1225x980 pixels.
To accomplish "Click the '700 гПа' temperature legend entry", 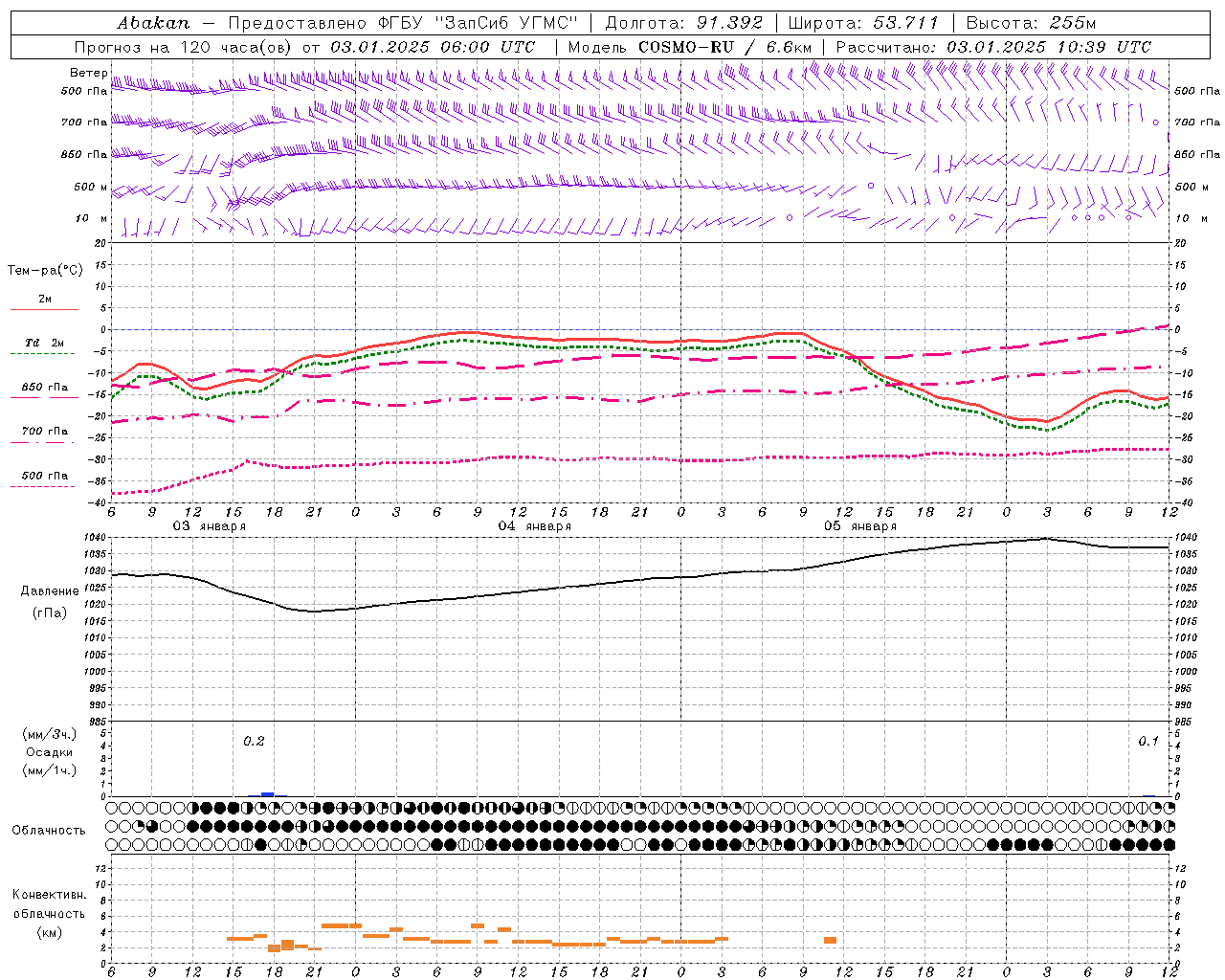I will 45,432.
